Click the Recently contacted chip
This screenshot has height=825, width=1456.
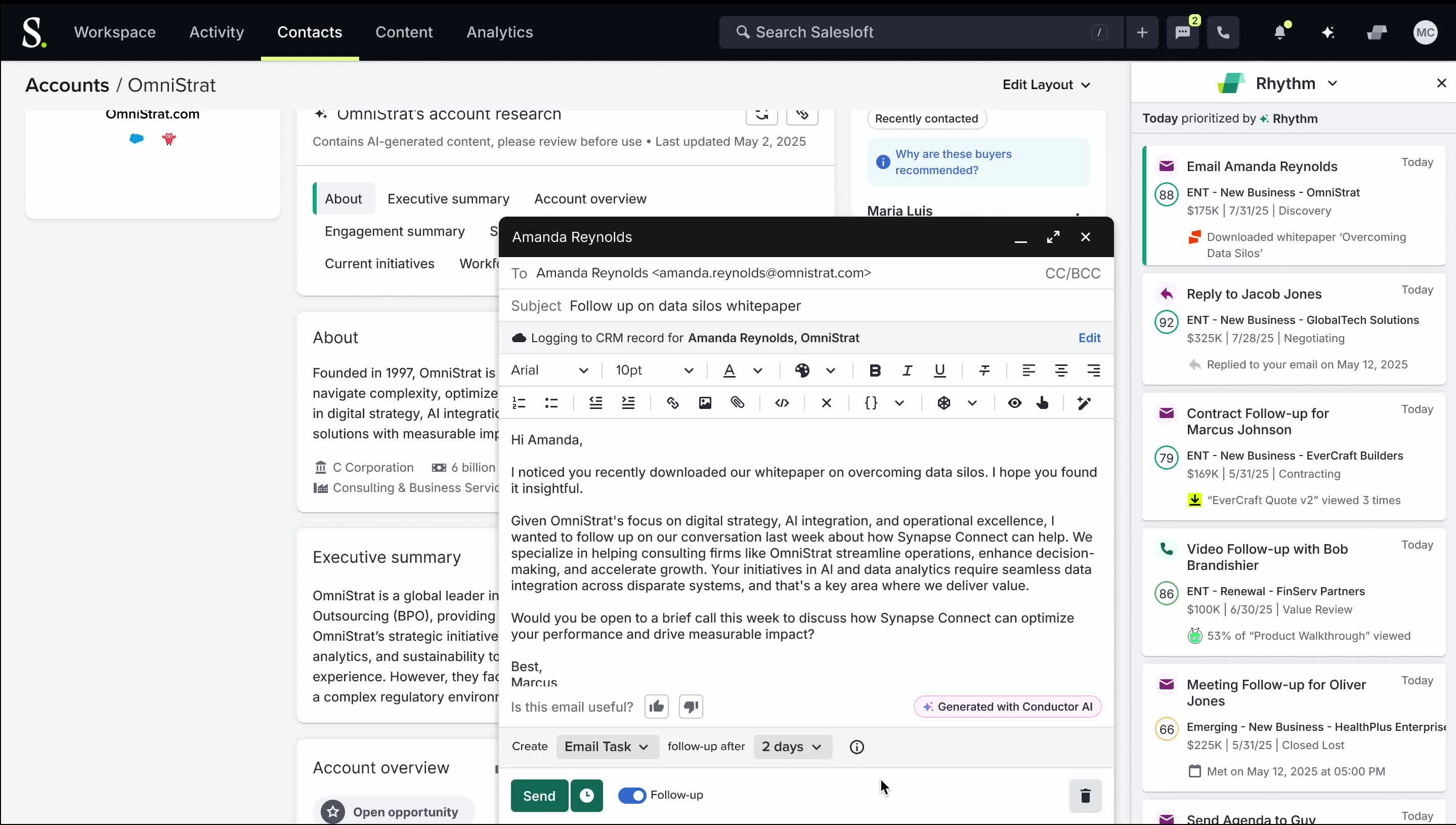tap(926, 118)
